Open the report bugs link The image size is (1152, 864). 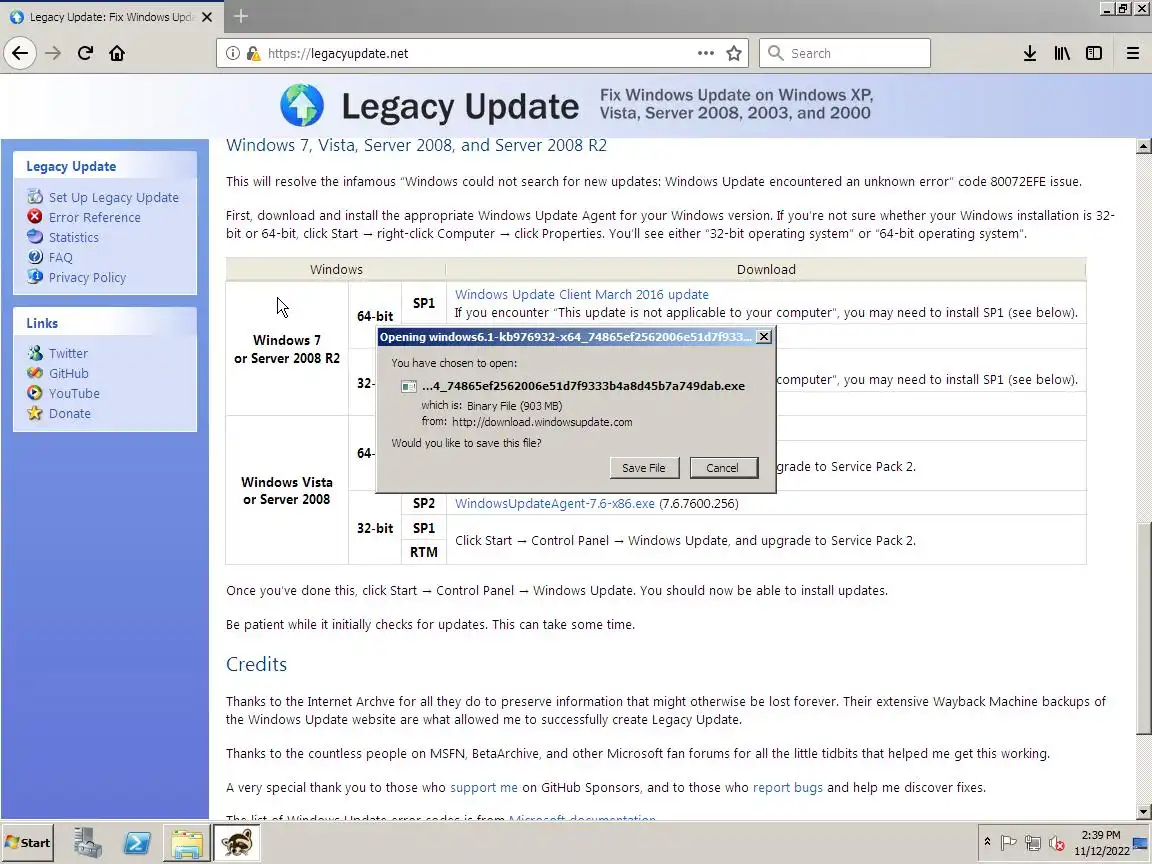click(x=788, y=787)
